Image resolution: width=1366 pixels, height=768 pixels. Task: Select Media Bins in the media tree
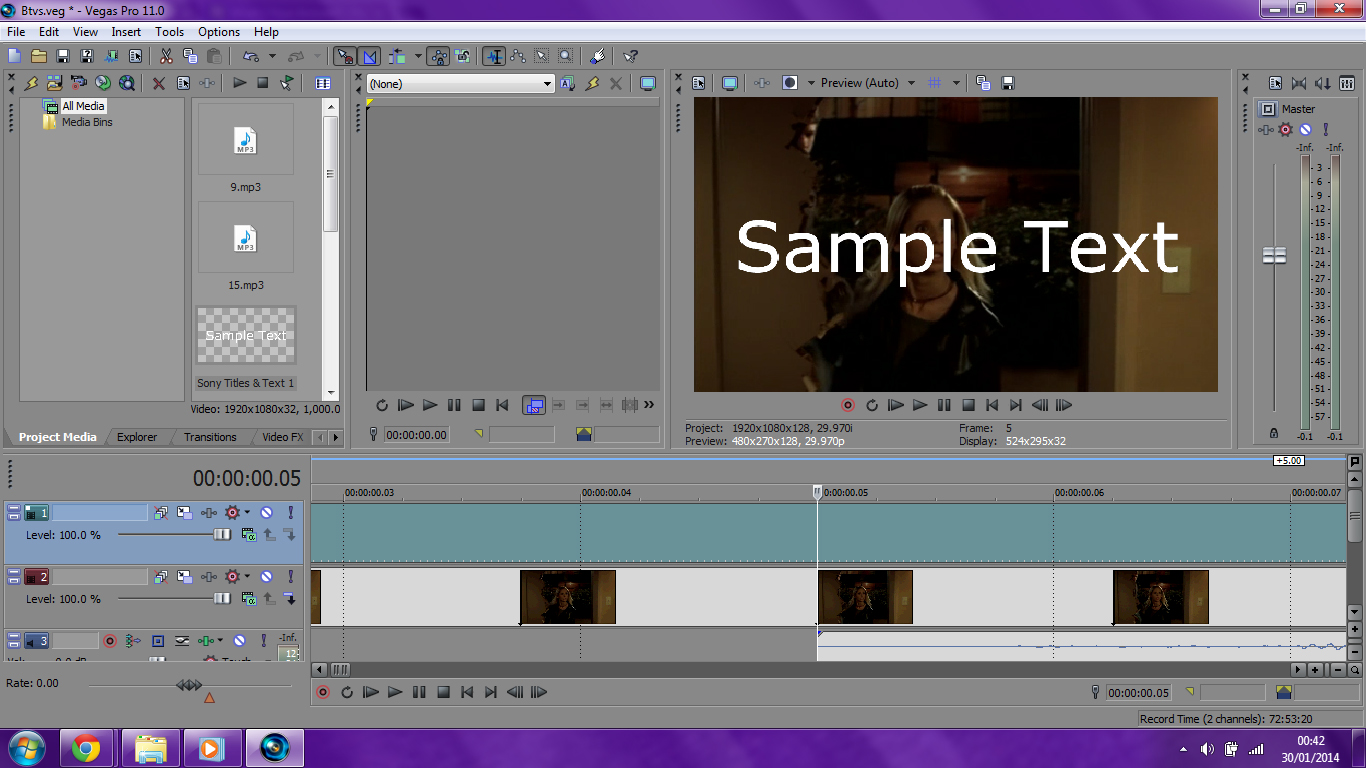(x=87, y=122)
